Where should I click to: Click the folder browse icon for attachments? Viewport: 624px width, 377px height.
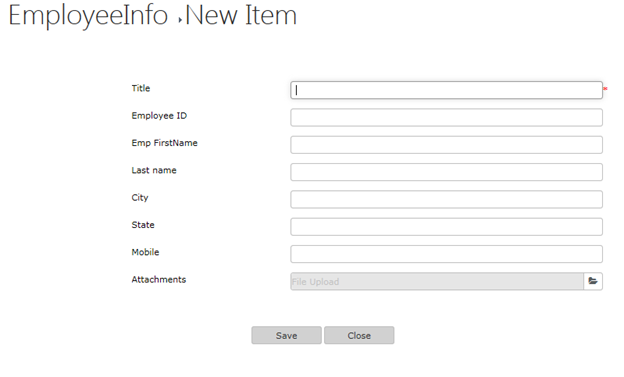(x=593, y=281)
